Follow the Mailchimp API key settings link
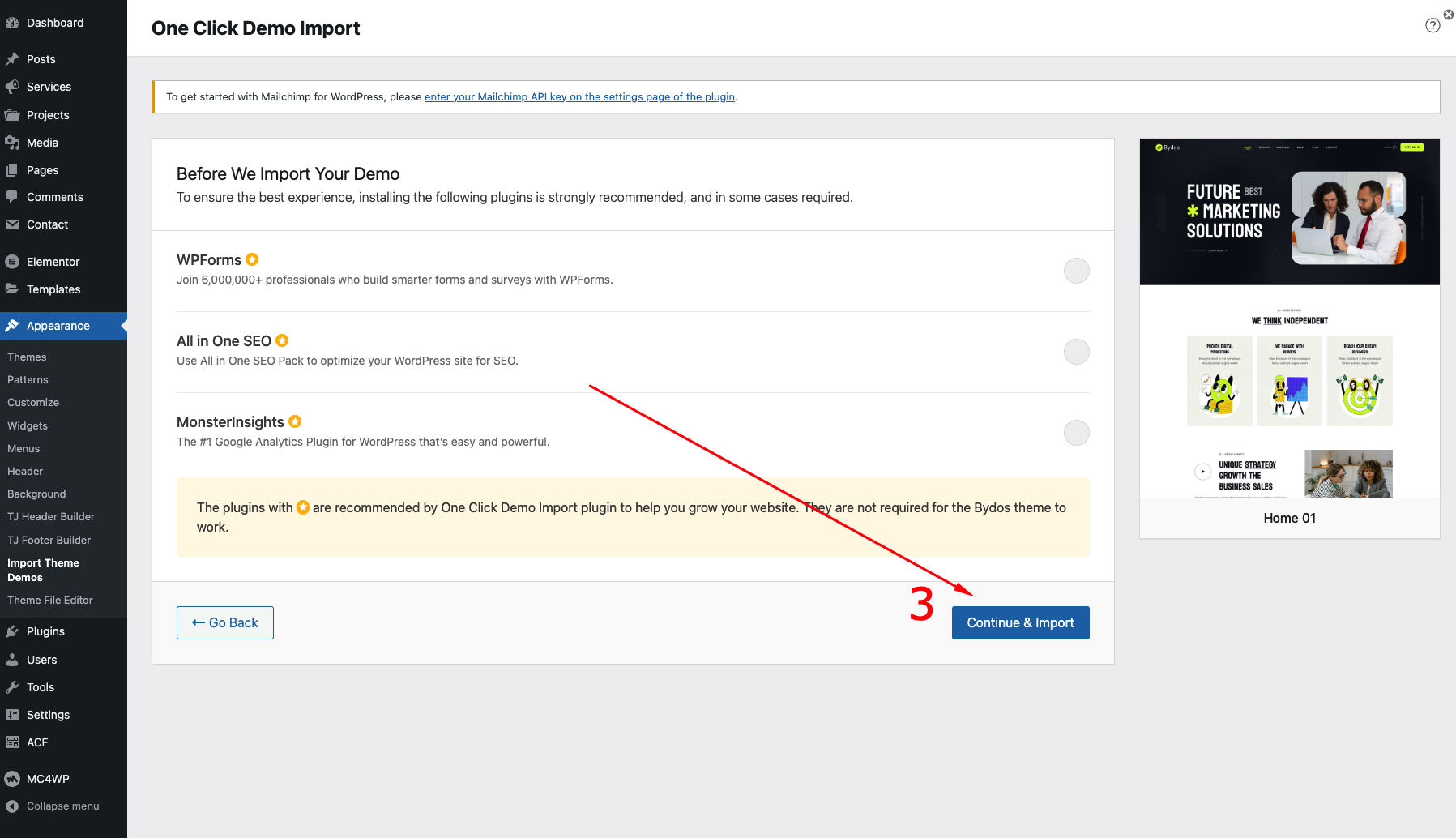 pyautogui.click(x=579, y=96)
